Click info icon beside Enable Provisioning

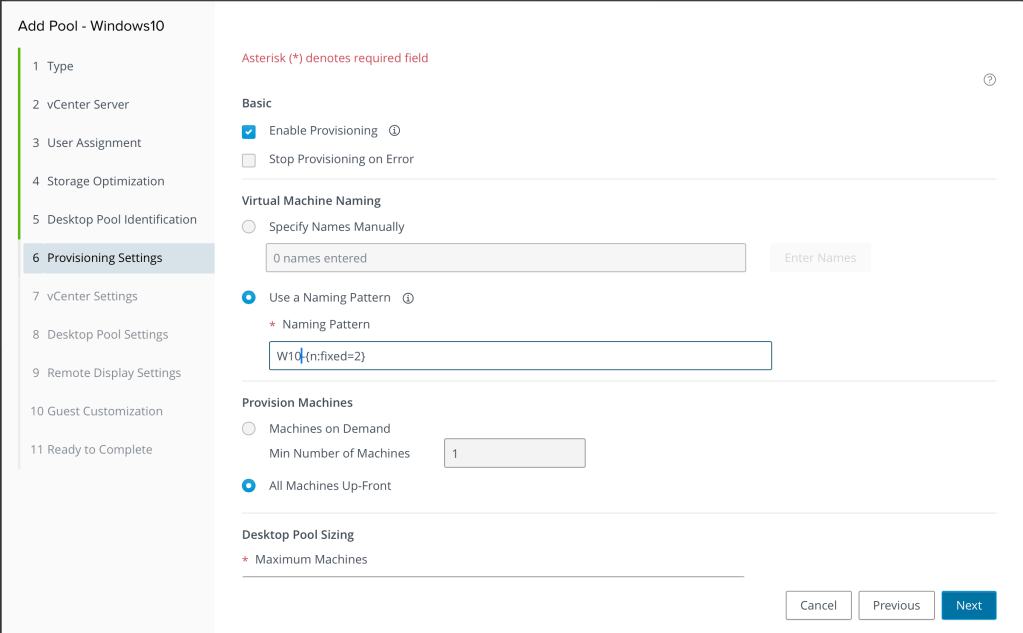pos(394,131)
